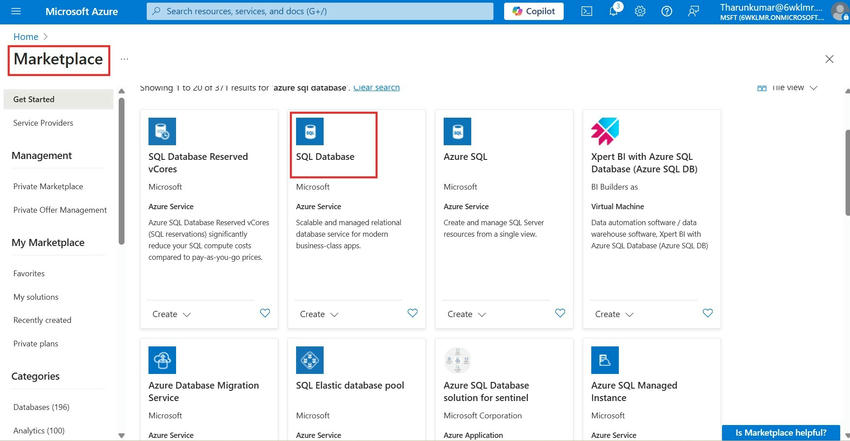Open the portal hamburger menu
850x441 pixels.
[16, 11]
